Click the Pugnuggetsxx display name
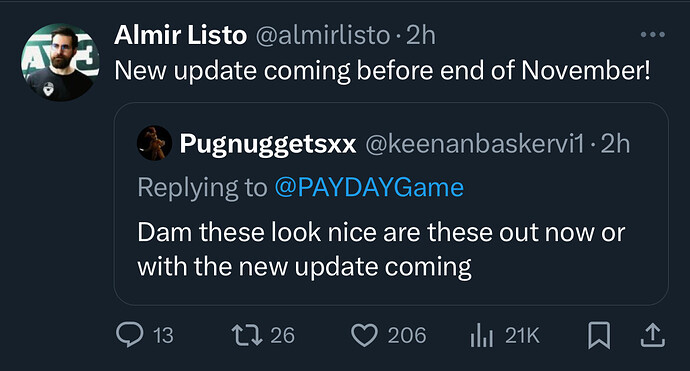This screenshot has width=690, height=371. click(x=268, y=144)
